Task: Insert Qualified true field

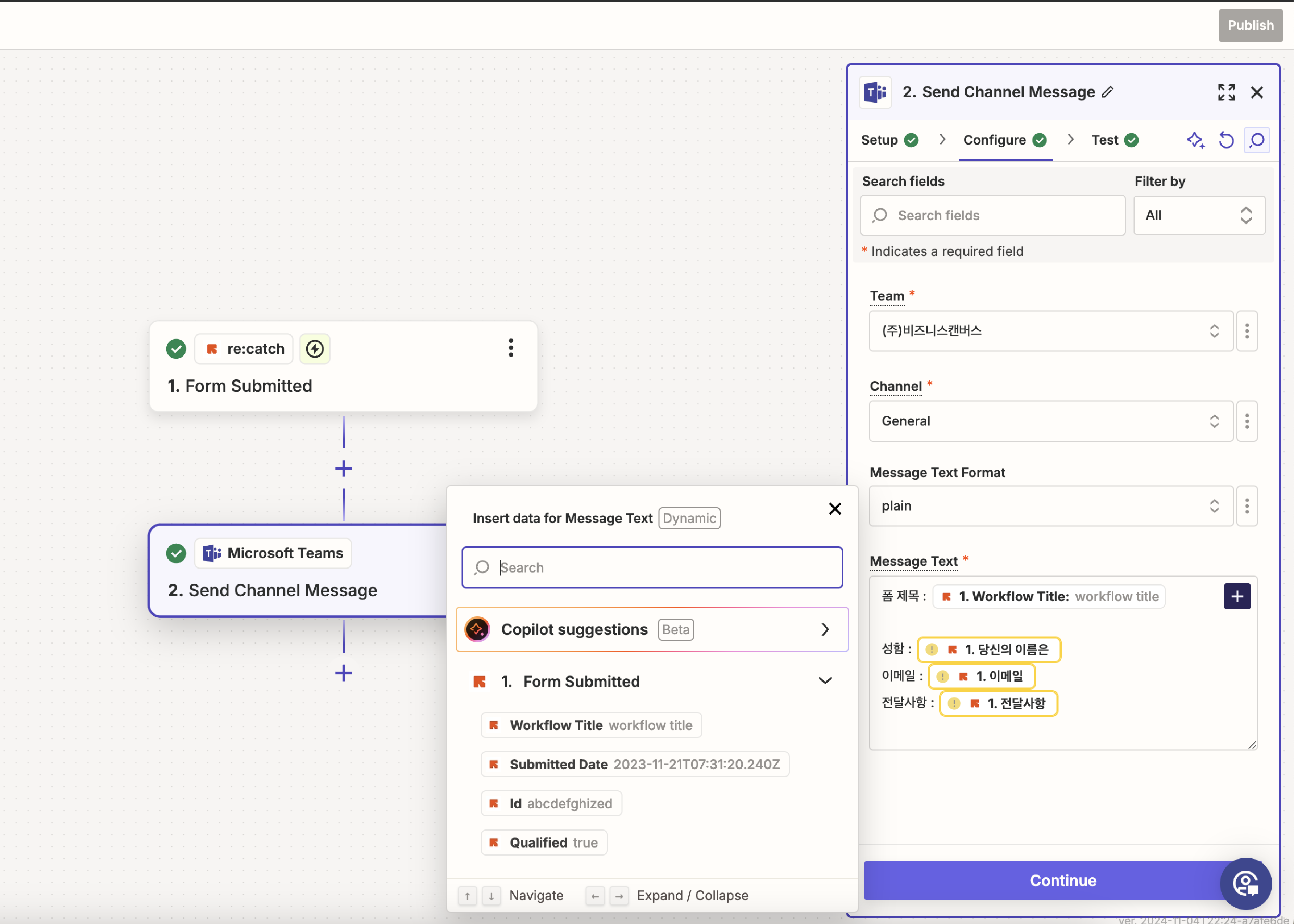Action: tap(544, 842)
